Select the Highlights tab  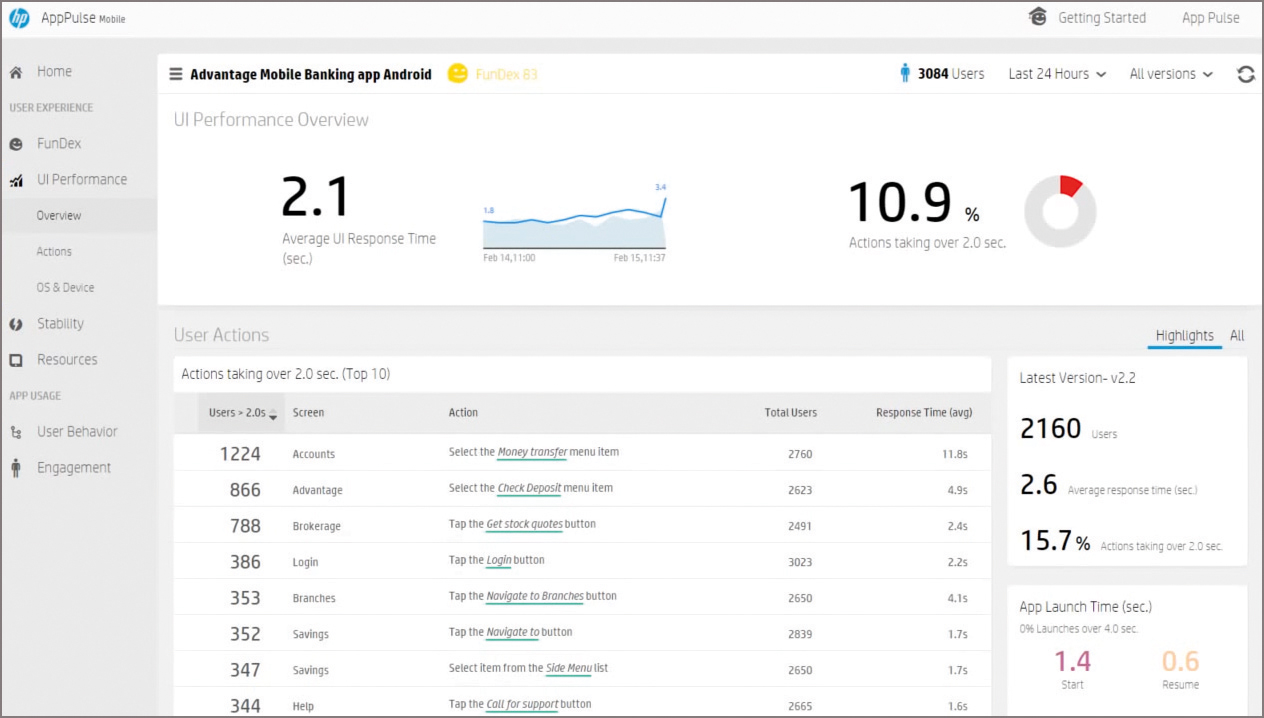1184,336
